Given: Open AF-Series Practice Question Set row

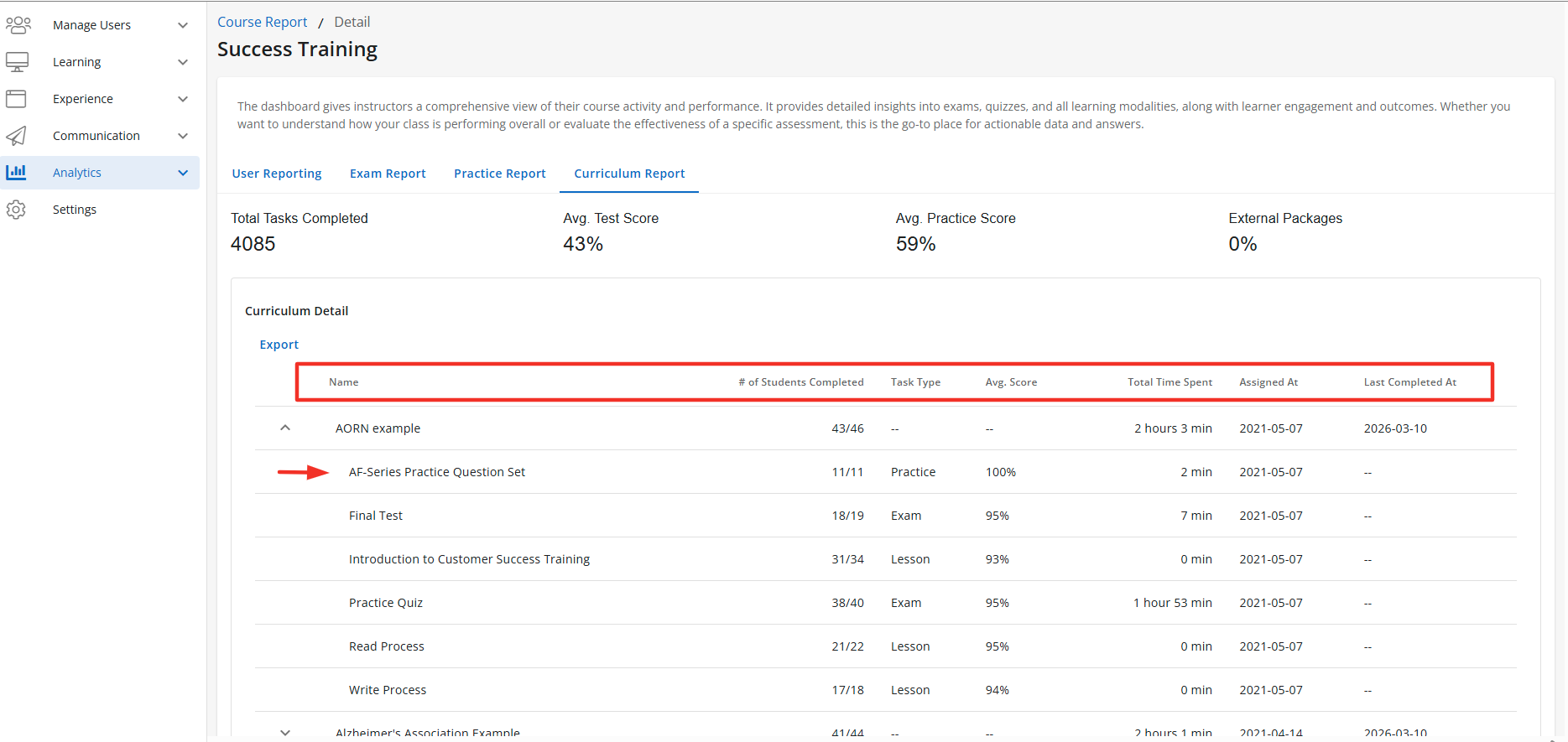Looking at the screenshot, I should (x=437, y=472).
